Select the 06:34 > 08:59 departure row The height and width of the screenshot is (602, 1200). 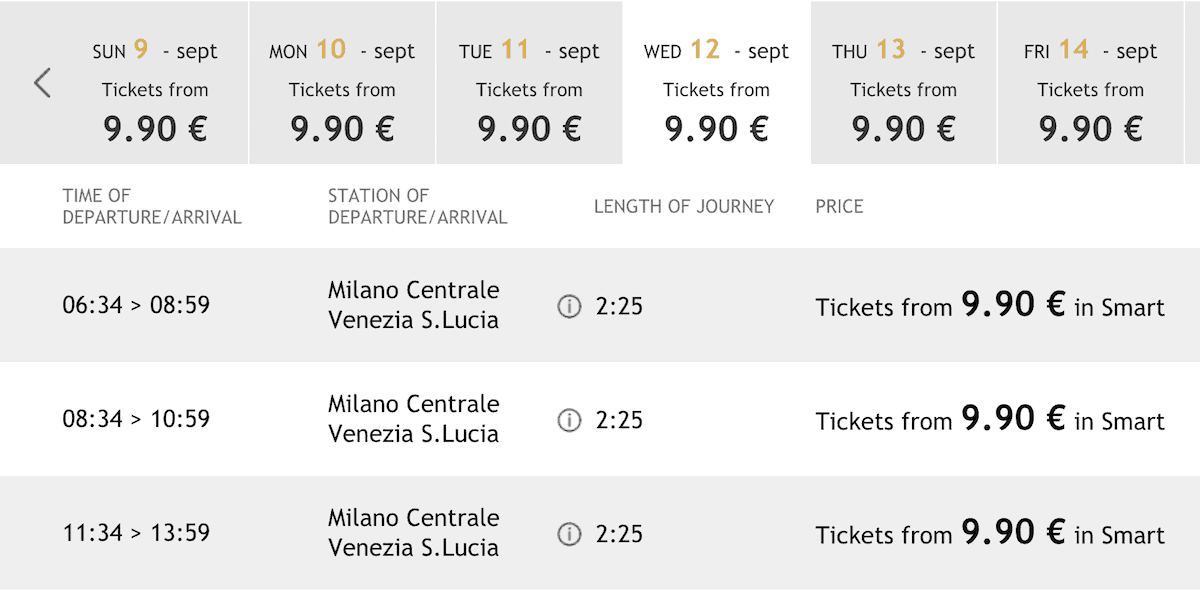(136, 305)
